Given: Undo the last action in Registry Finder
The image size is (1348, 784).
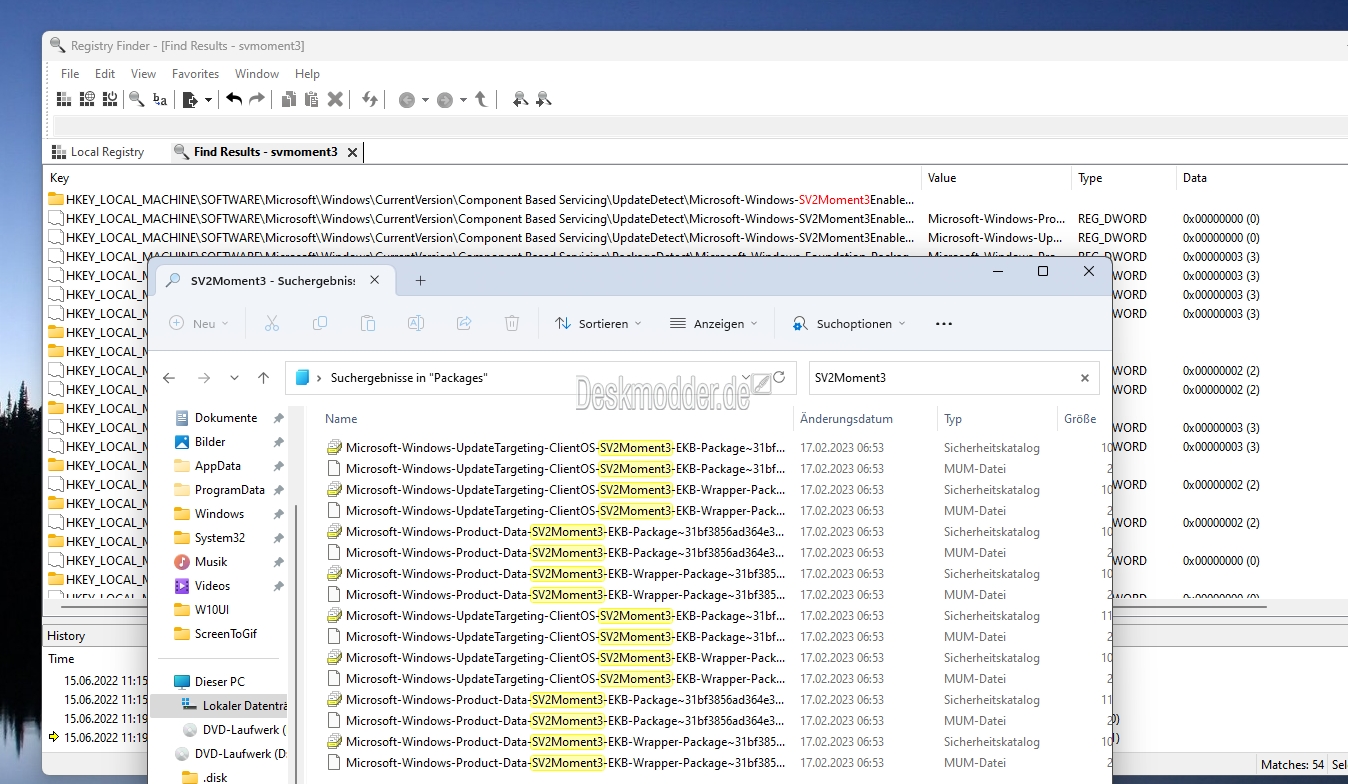Looking at the screenshot, I should coord(234,99).
